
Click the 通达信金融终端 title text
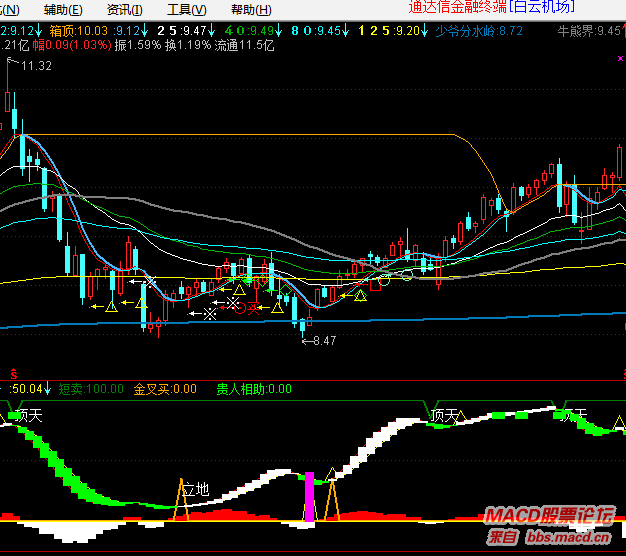coord(458,7)
